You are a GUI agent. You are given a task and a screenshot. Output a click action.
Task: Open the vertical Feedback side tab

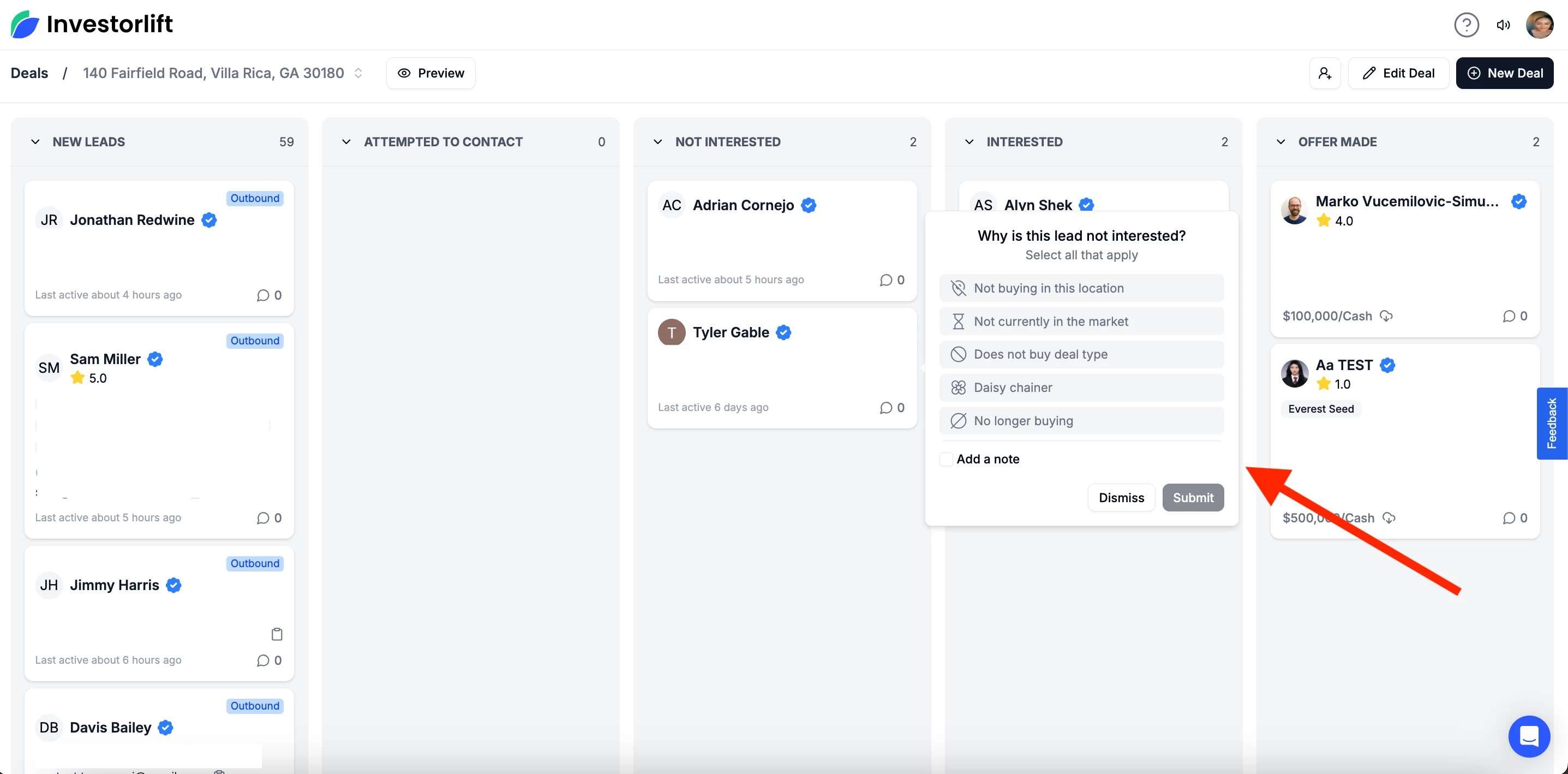1552,423
